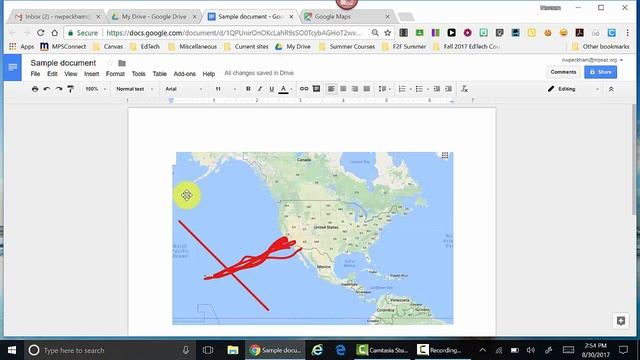
Task: Open File Explorer from the taskbar
Action: 233,350
